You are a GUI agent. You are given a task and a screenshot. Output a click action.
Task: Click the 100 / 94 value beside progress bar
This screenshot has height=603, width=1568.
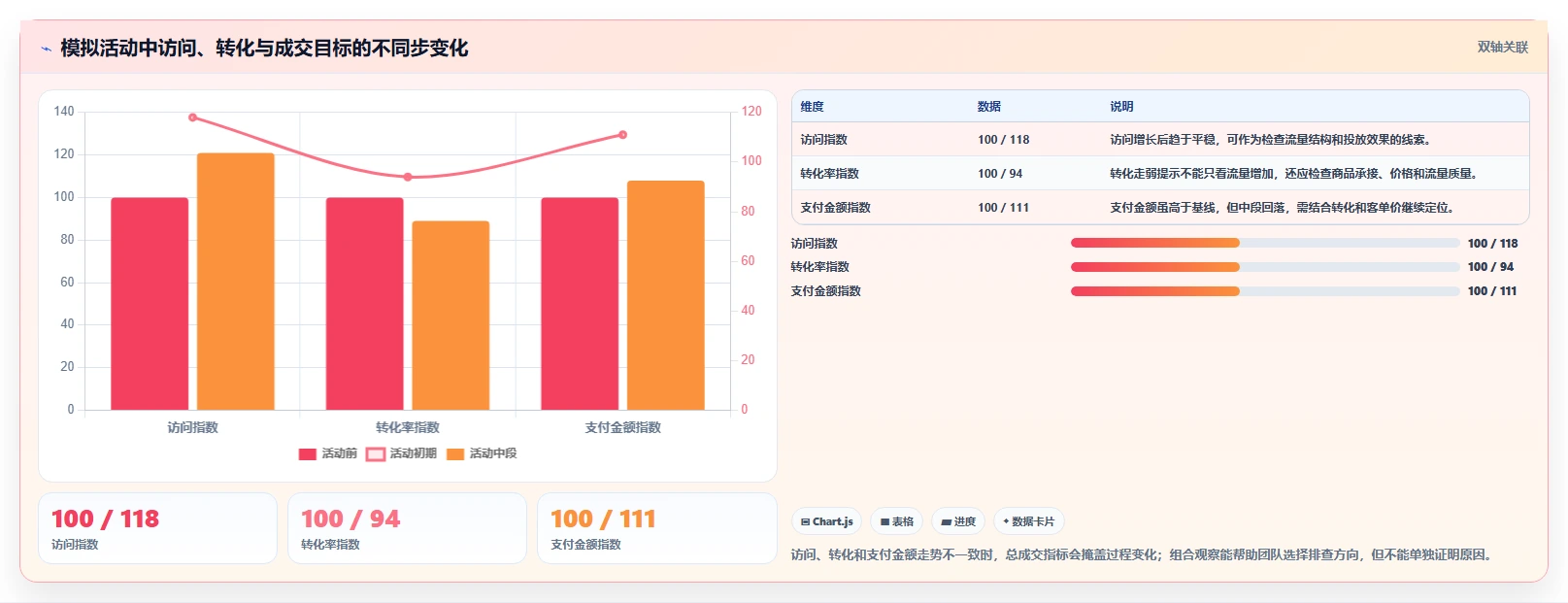tap(1491, 267)
